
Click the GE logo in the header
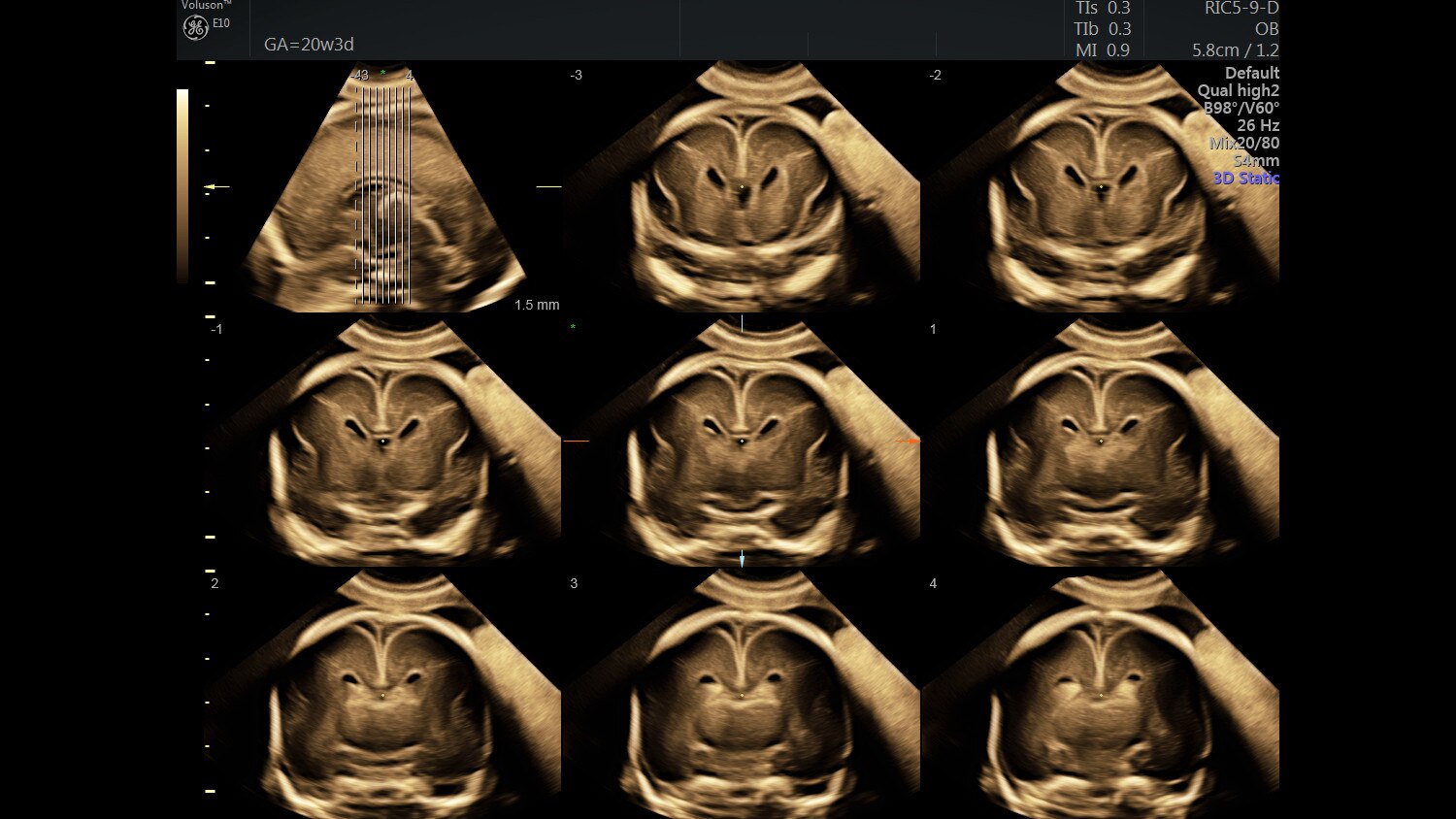coord(195,27)
